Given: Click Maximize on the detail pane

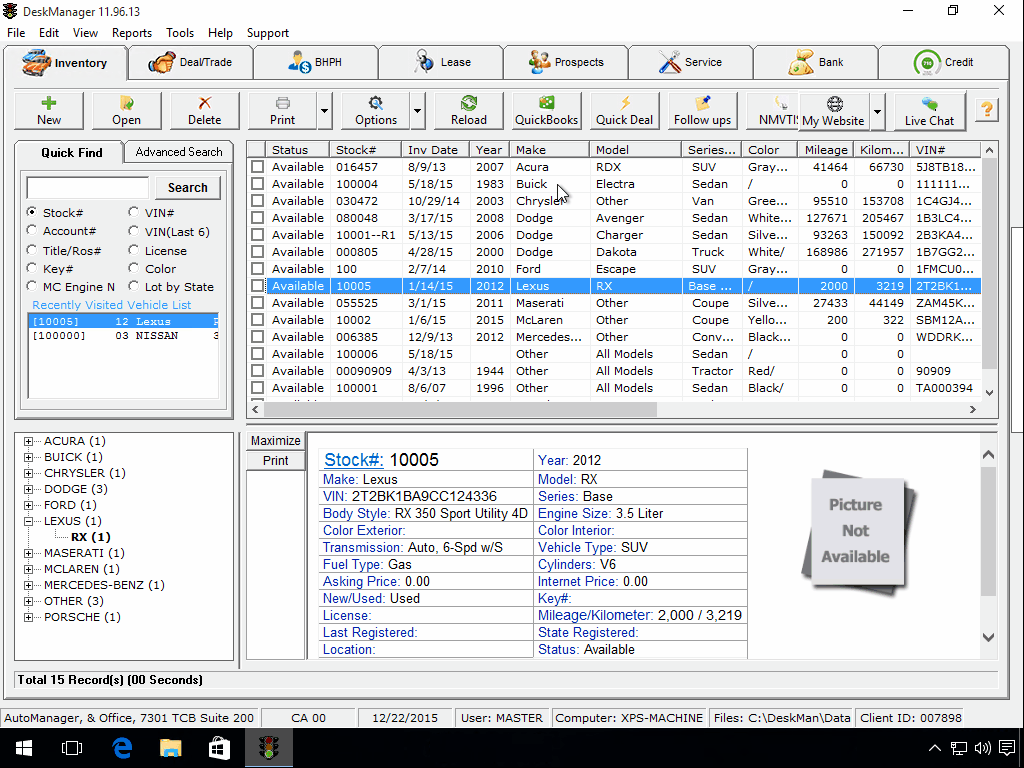Looking at the screenshot, I should pyautogui.click(x=276, y=441).
